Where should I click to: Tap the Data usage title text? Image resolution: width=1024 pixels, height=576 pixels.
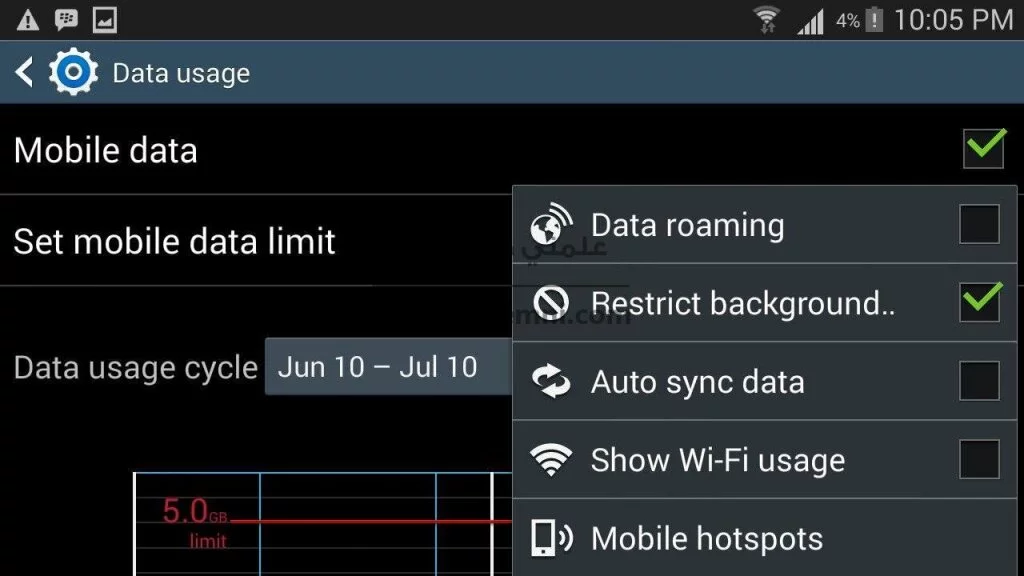(181, 73)
